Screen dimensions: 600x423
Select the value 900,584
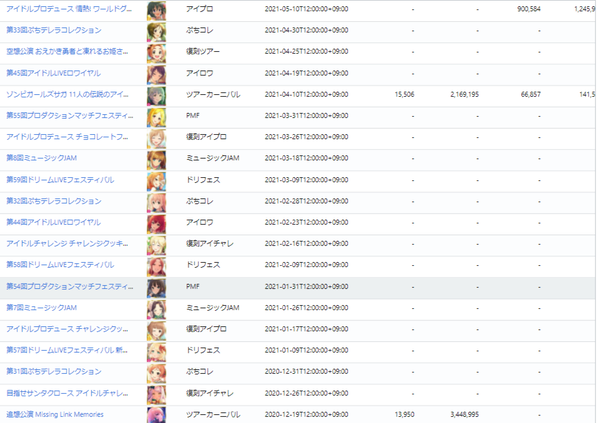click(529, 9)
